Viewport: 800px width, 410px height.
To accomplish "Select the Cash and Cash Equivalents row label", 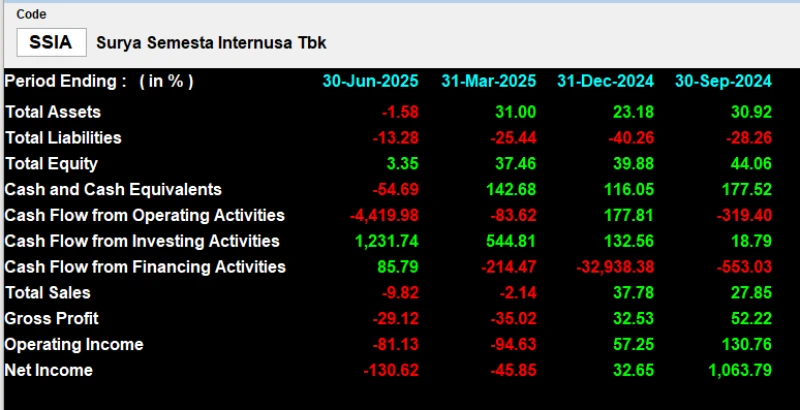I will pyautogui.click(x=113, y=190).
